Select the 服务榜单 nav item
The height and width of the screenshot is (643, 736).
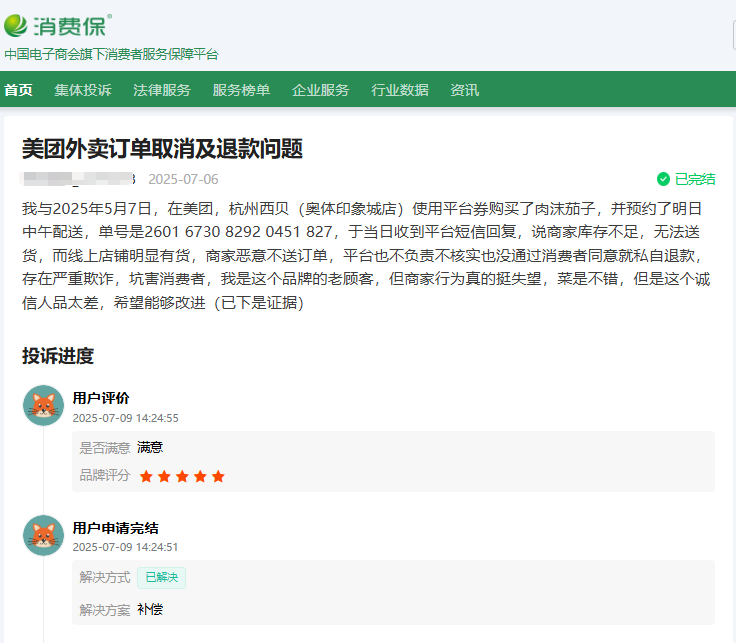pyautogui.click(x=241, y=90)
